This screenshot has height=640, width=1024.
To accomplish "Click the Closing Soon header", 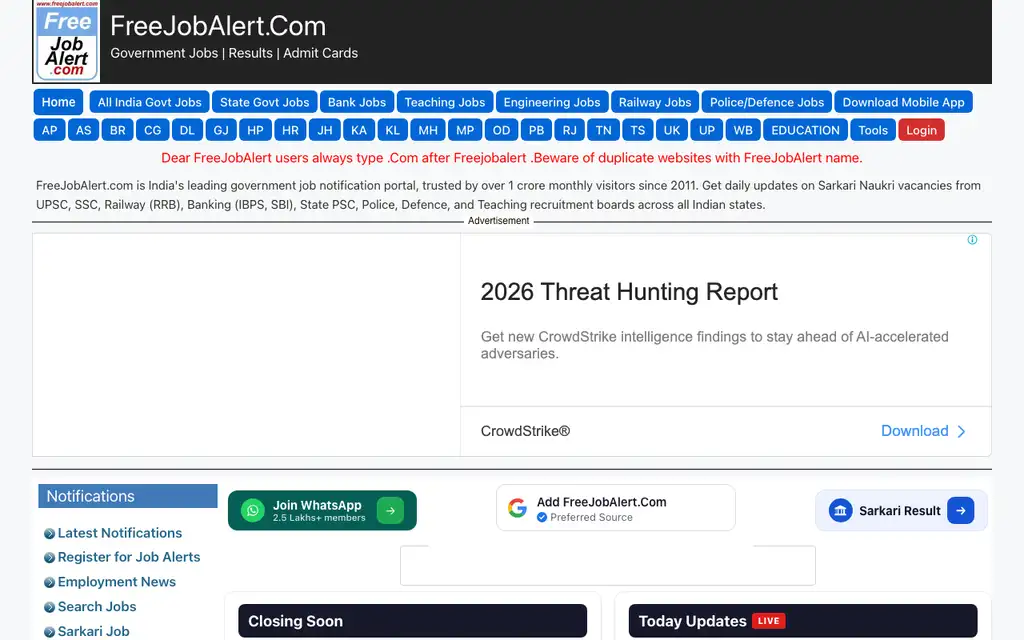I will [x=412, y=621].
